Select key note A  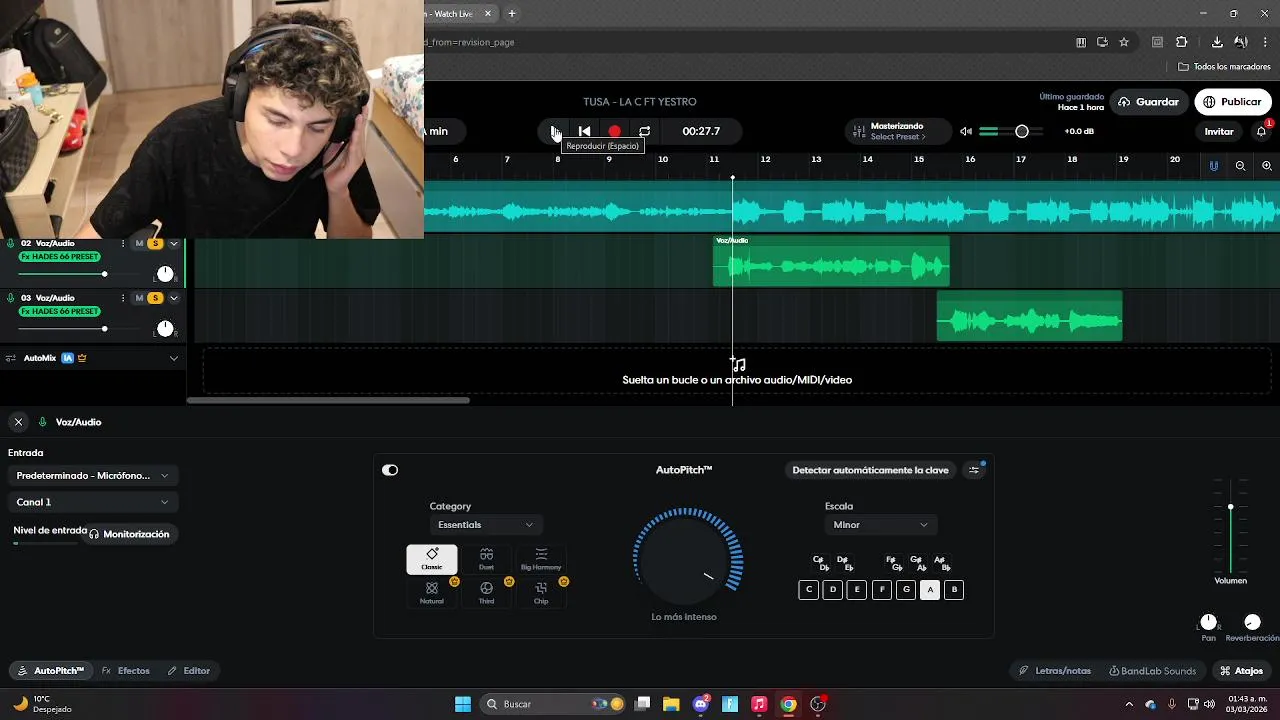click(x=930, y=590)
